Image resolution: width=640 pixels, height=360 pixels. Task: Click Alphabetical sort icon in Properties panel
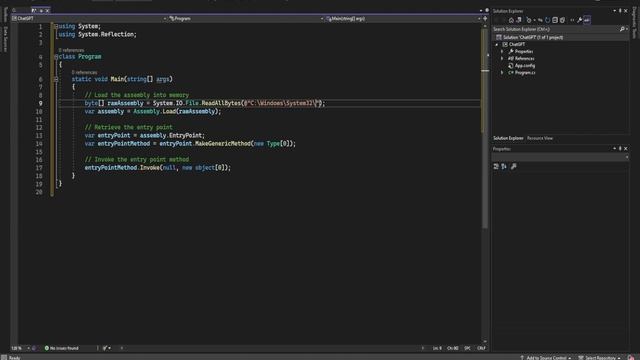(x=504, y=166)
